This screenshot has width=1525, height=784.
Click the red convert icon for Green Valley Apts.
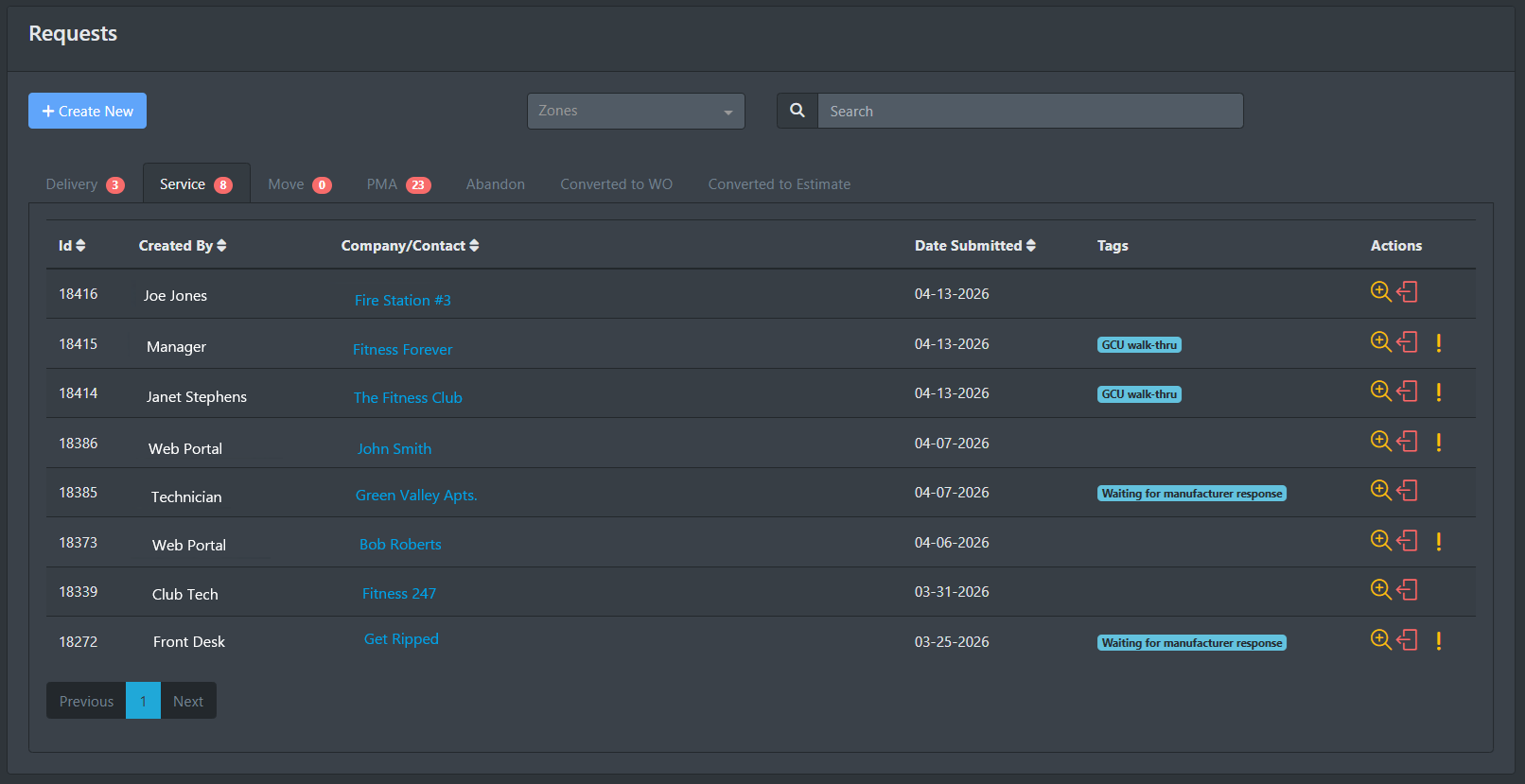point(1408,490)
